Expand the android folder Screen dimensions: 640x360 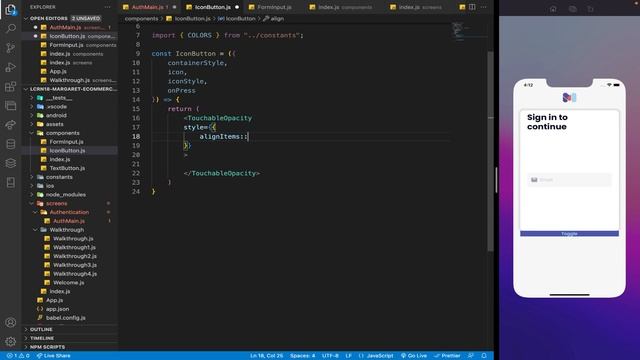pyautogui.click(x=56, y=116)
